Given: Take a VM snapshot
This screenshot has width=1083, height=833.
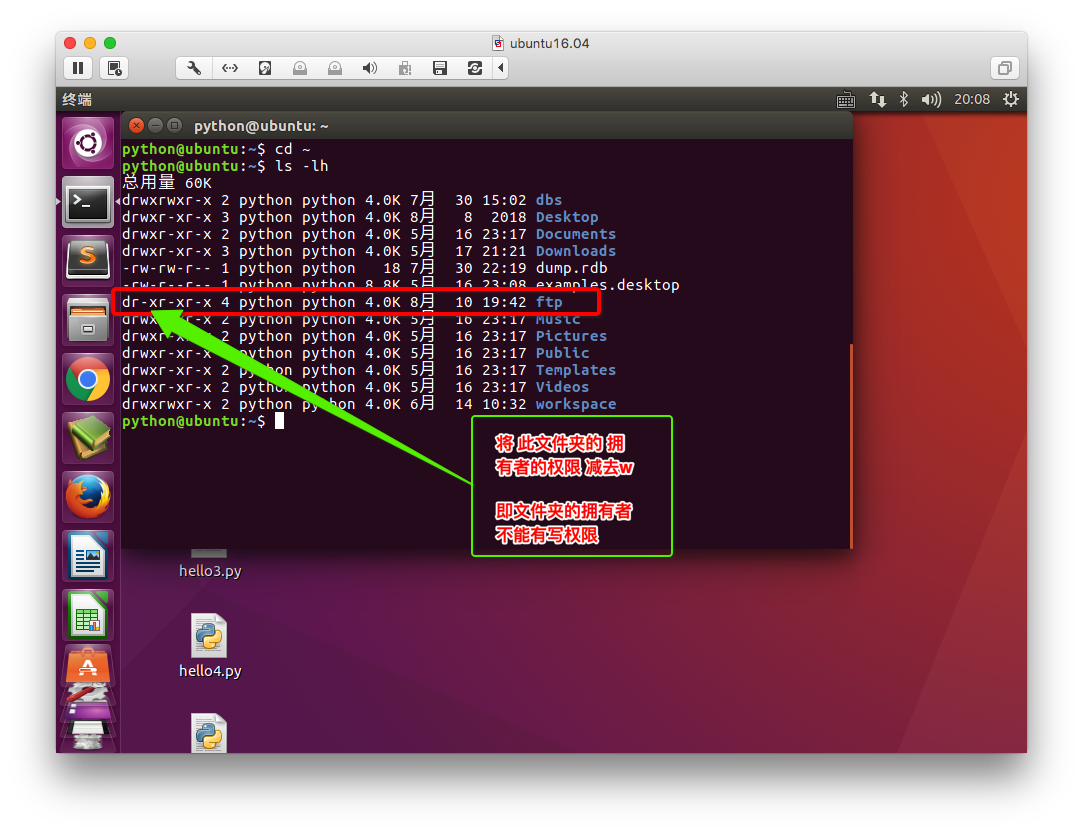Looking at the screenshot, I should 115,68.
